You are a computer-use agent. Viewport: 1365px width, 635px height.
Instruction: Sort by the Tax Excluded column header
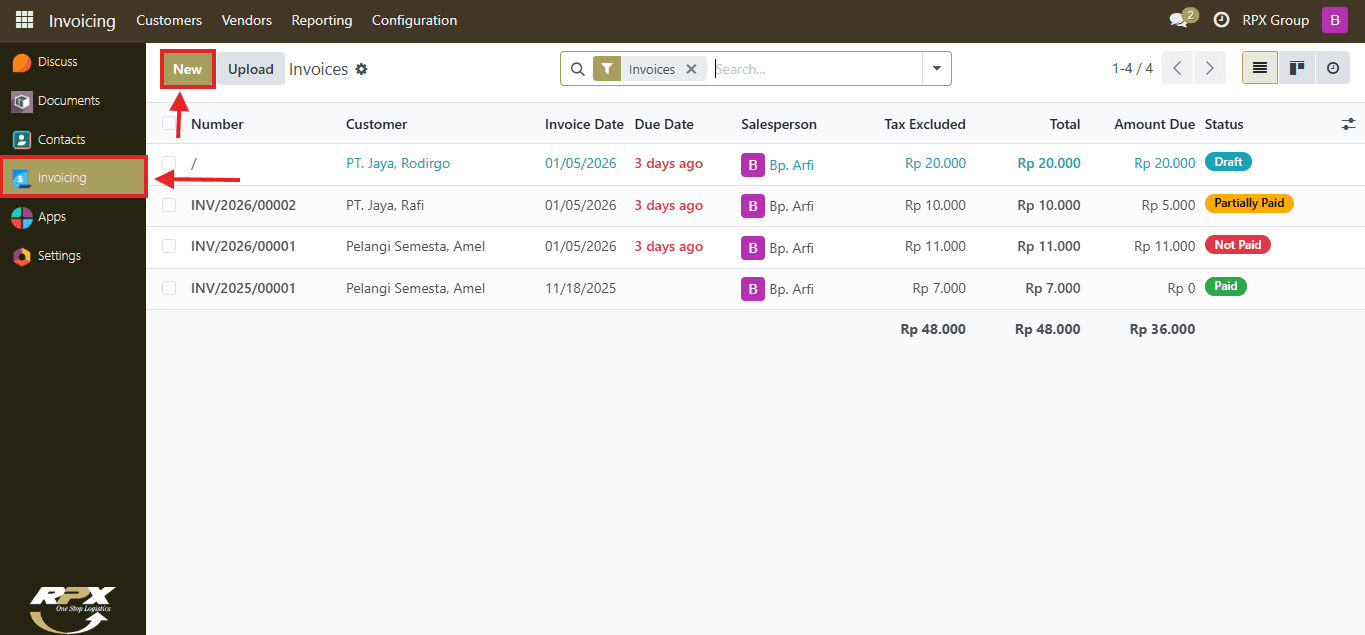point(925,124)
